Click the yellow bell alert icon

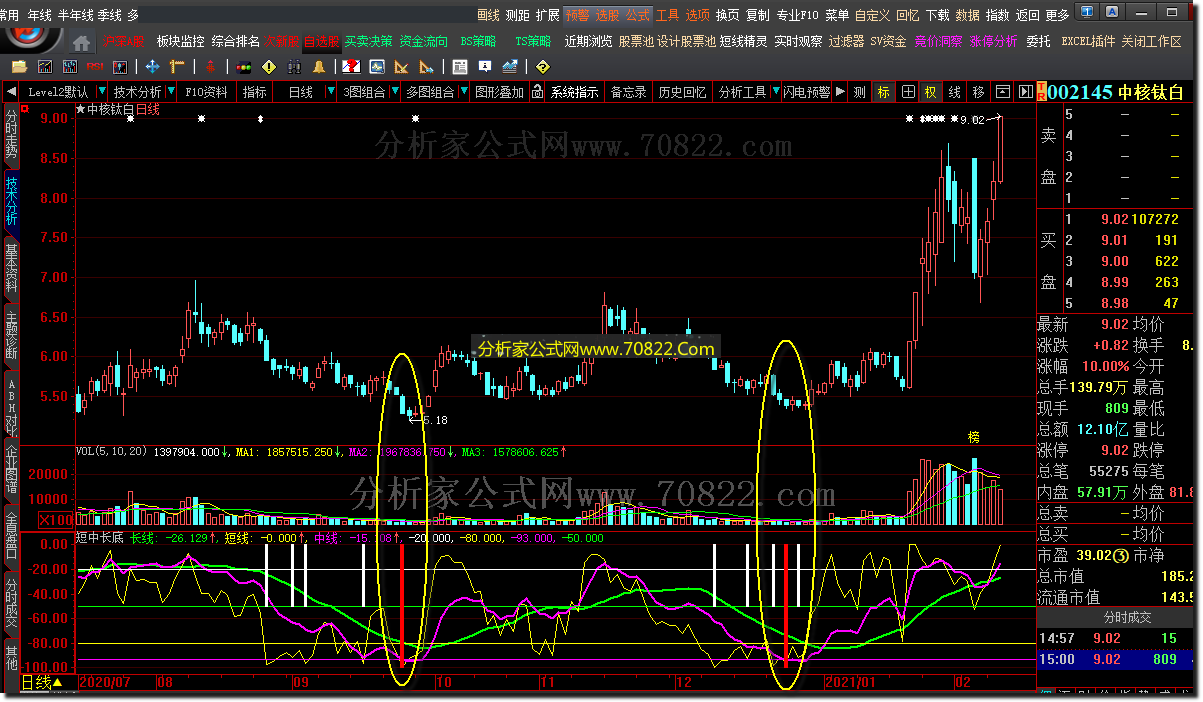tap(319, 66)
